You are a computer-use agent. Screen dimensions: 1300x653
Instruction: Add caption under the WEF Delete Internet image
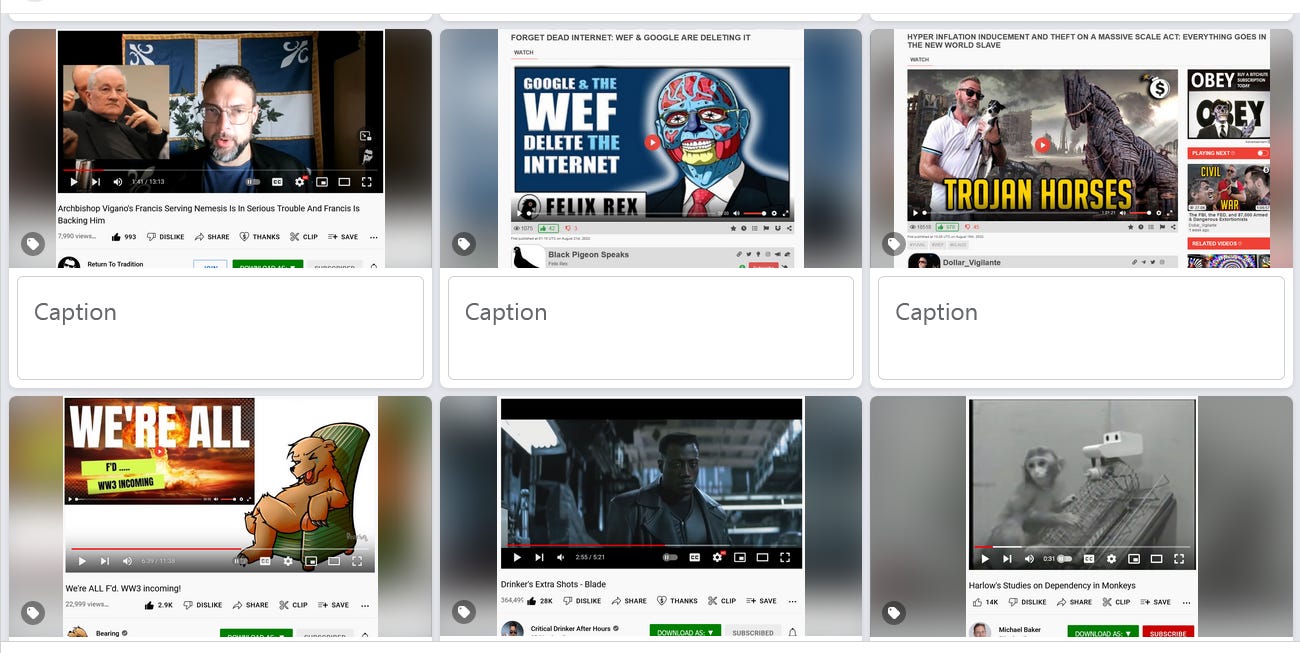coord(651,328)
